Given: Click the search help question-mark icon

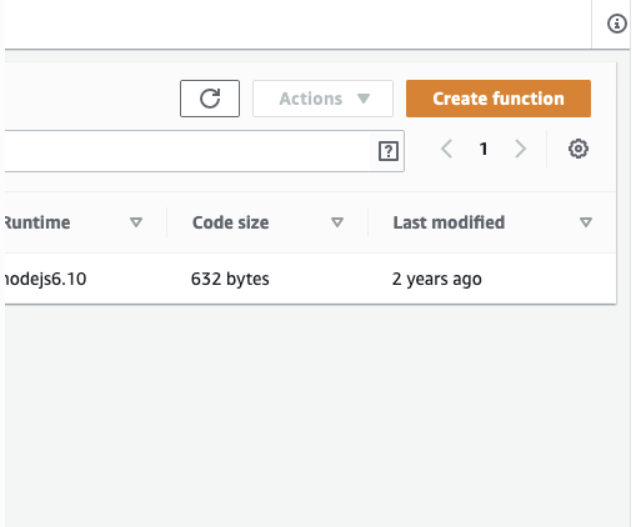Looking at the screenshot, I should [x=389, y=151].
